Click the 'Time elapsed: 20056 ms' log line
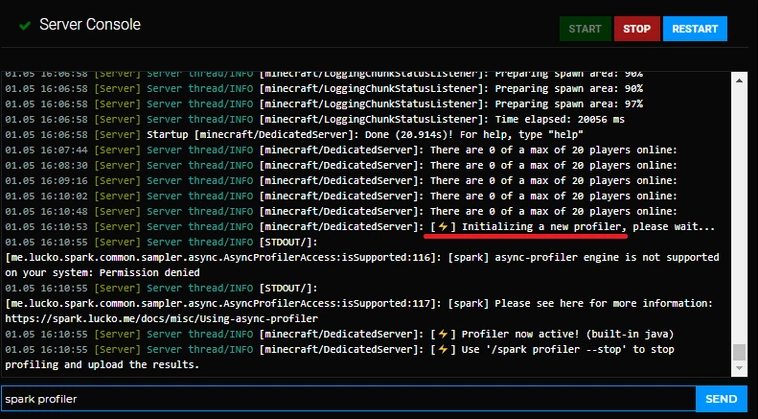 pos(315,119)
